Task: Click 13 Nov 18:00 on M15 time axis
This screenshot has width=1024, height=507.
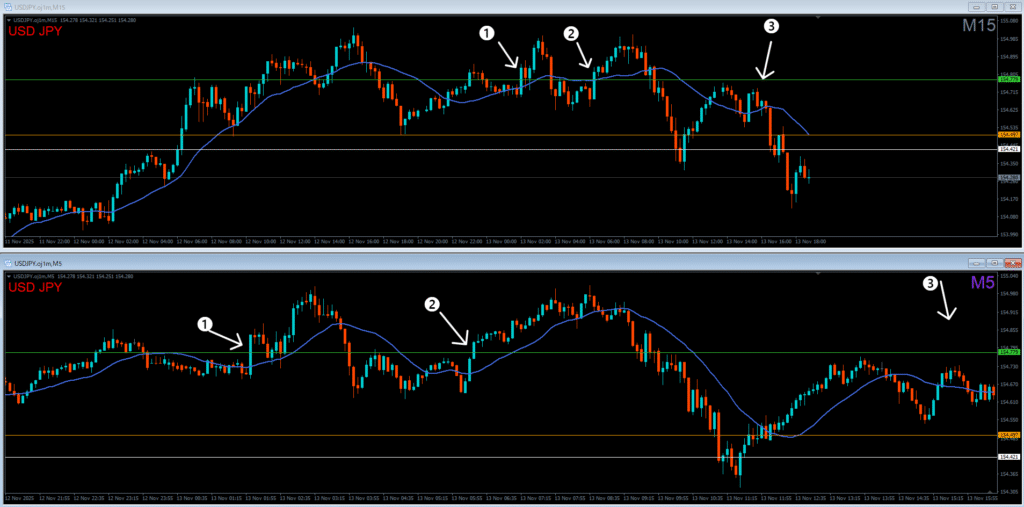Action: point(810,241)
